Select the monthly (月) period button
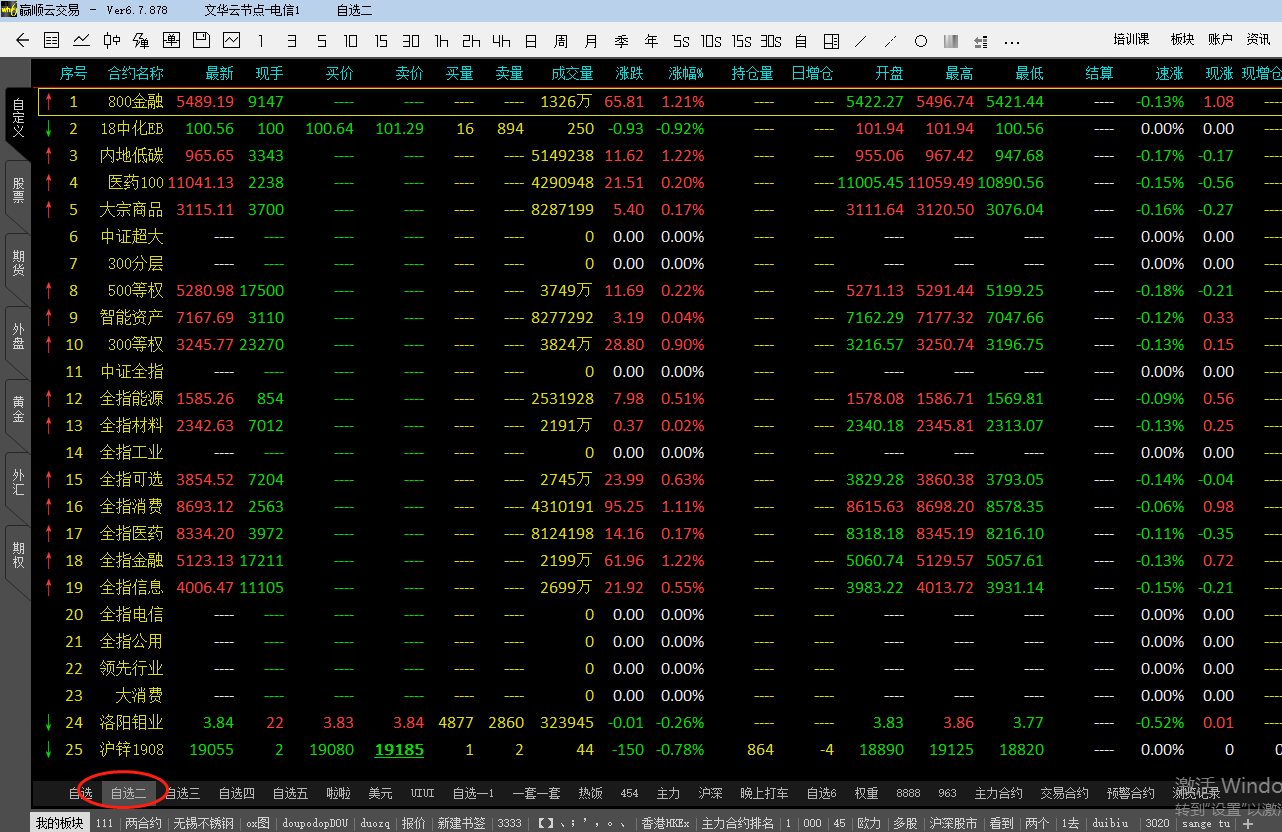 tap(591, 41)
